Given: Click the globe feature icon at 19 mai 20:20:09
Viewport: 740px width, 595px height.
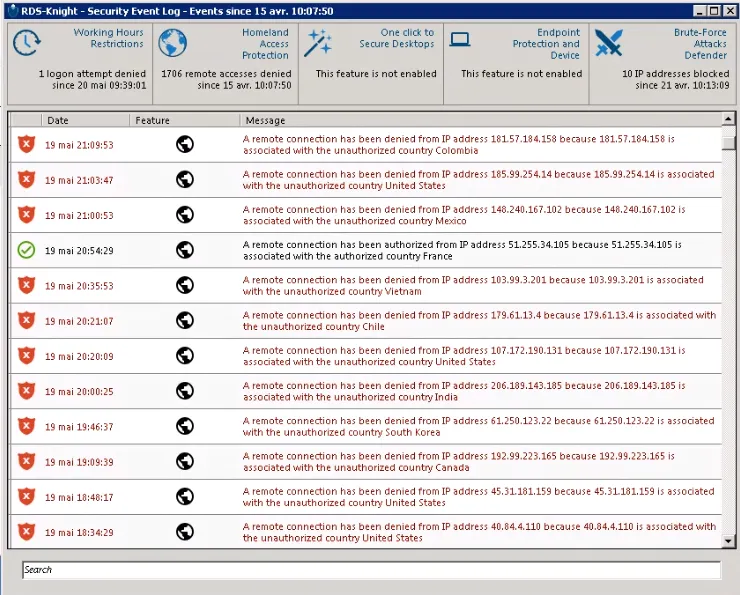Looking at the screenshot, I should (185, 356).
